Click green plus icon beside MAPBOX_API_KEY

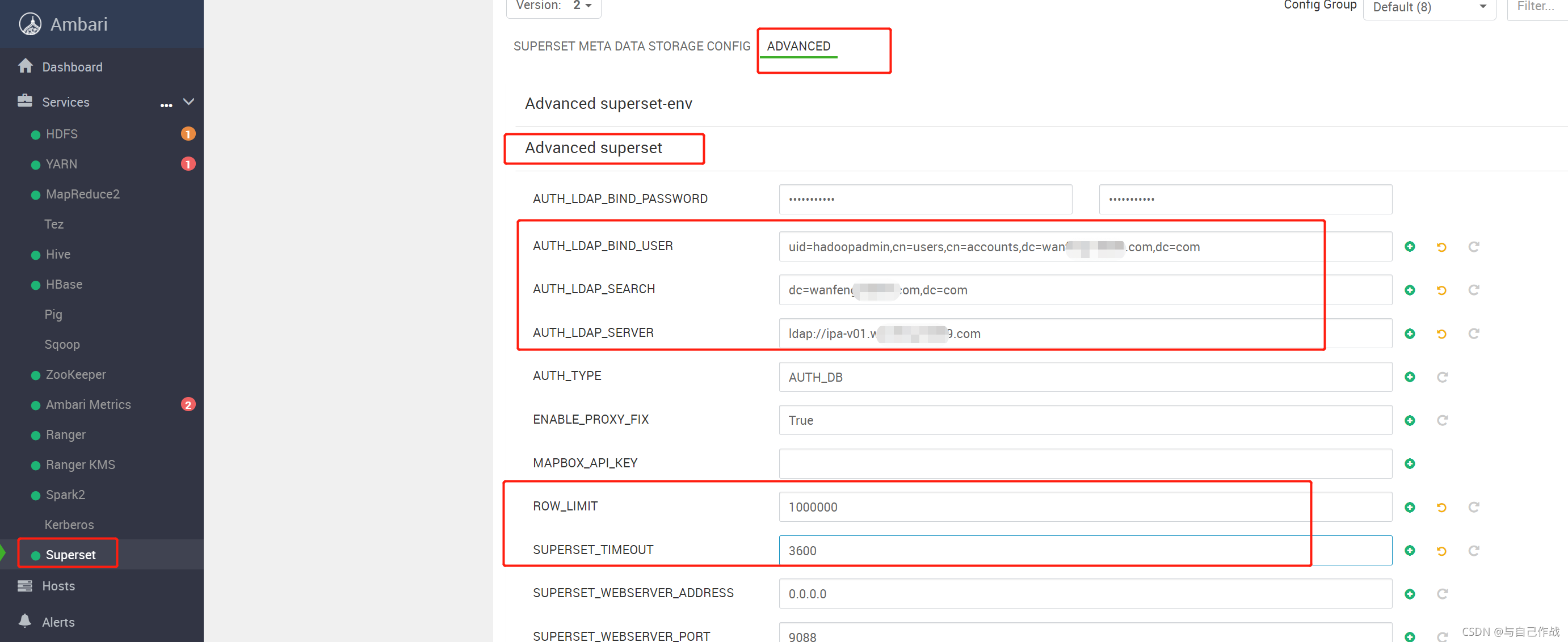(1410, 464)
